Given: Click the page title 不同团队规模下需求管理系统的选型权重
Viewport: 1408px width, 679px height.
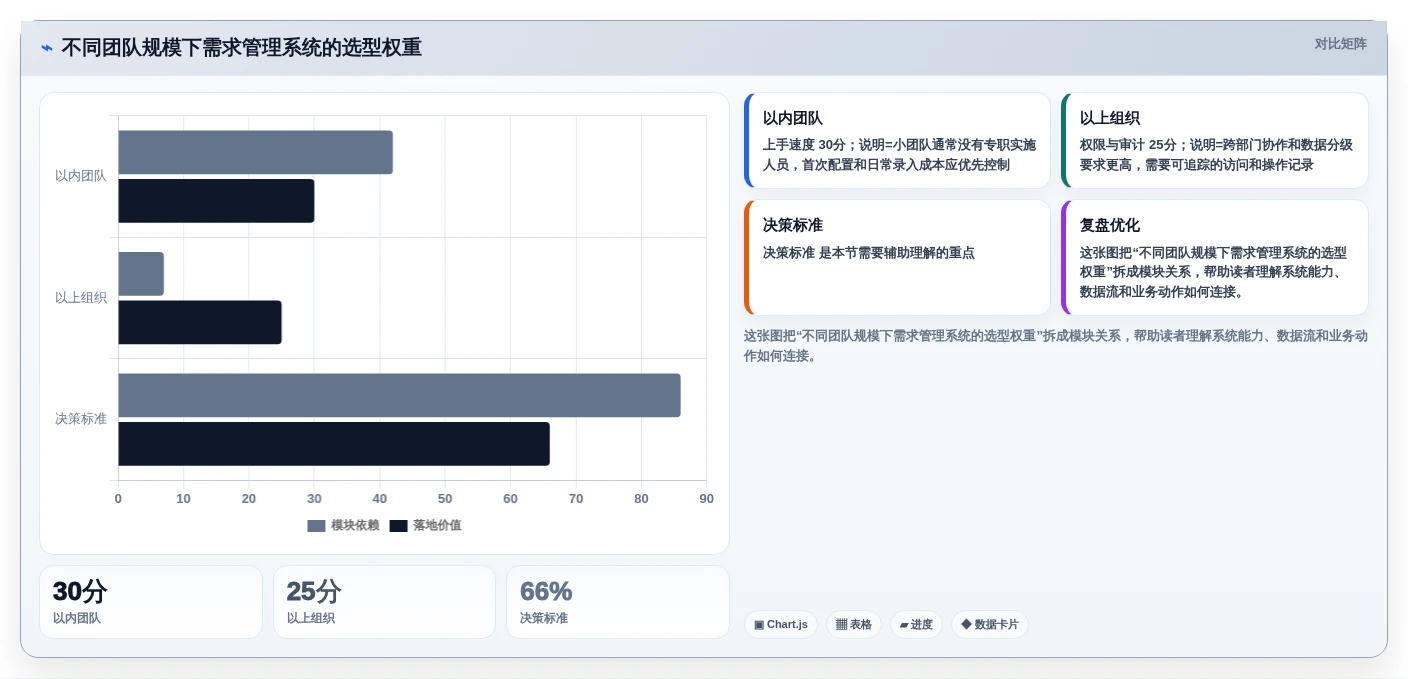Looking at the screenshot, I should click(x=241, y=47).
